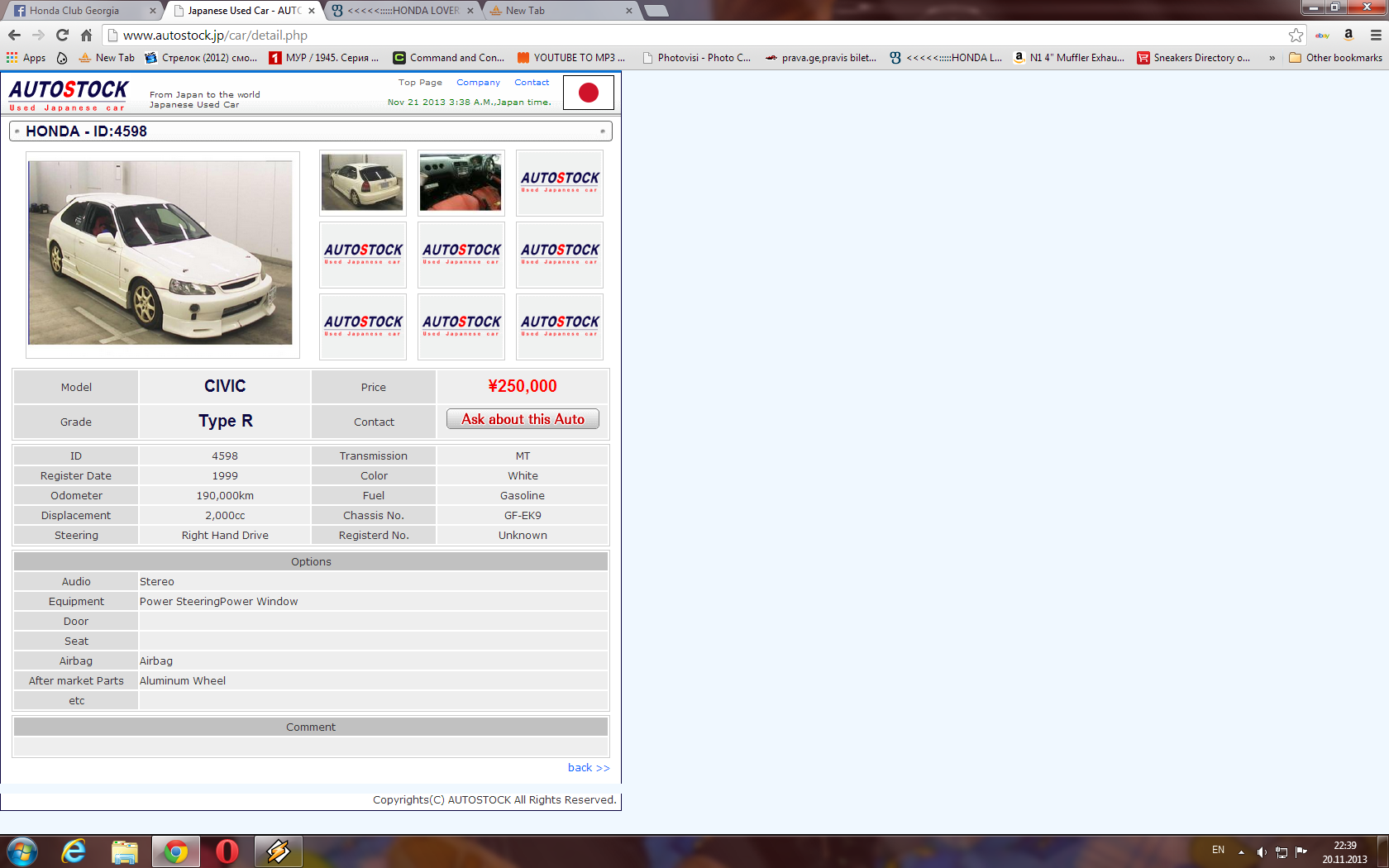Open the Windows Start button
The image size is (1389, 868).
[21, 851]
